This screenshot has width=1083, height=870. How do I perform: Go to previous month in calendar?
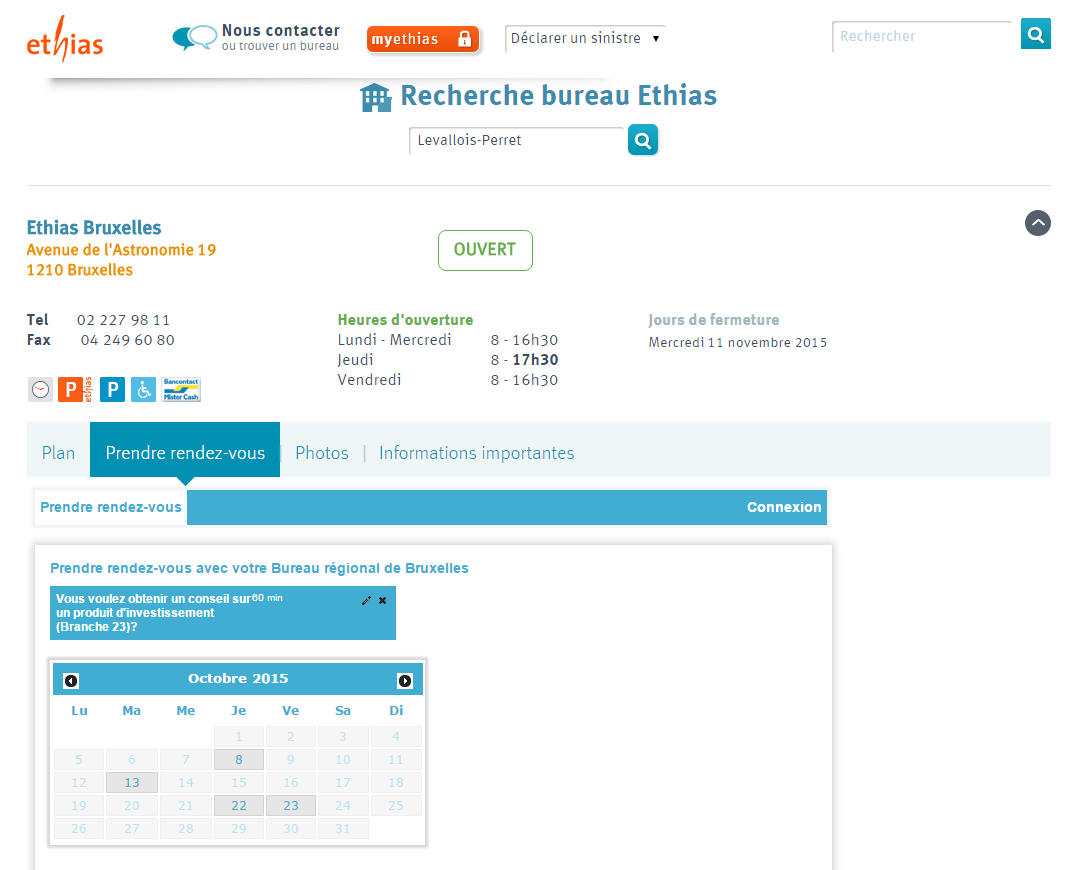[70, 681]
